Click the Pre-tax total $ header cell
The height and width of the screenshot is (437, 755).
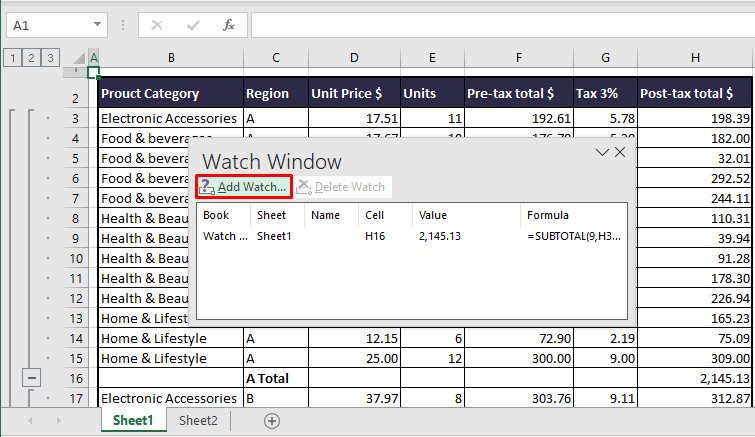click(x=519, y=93)
